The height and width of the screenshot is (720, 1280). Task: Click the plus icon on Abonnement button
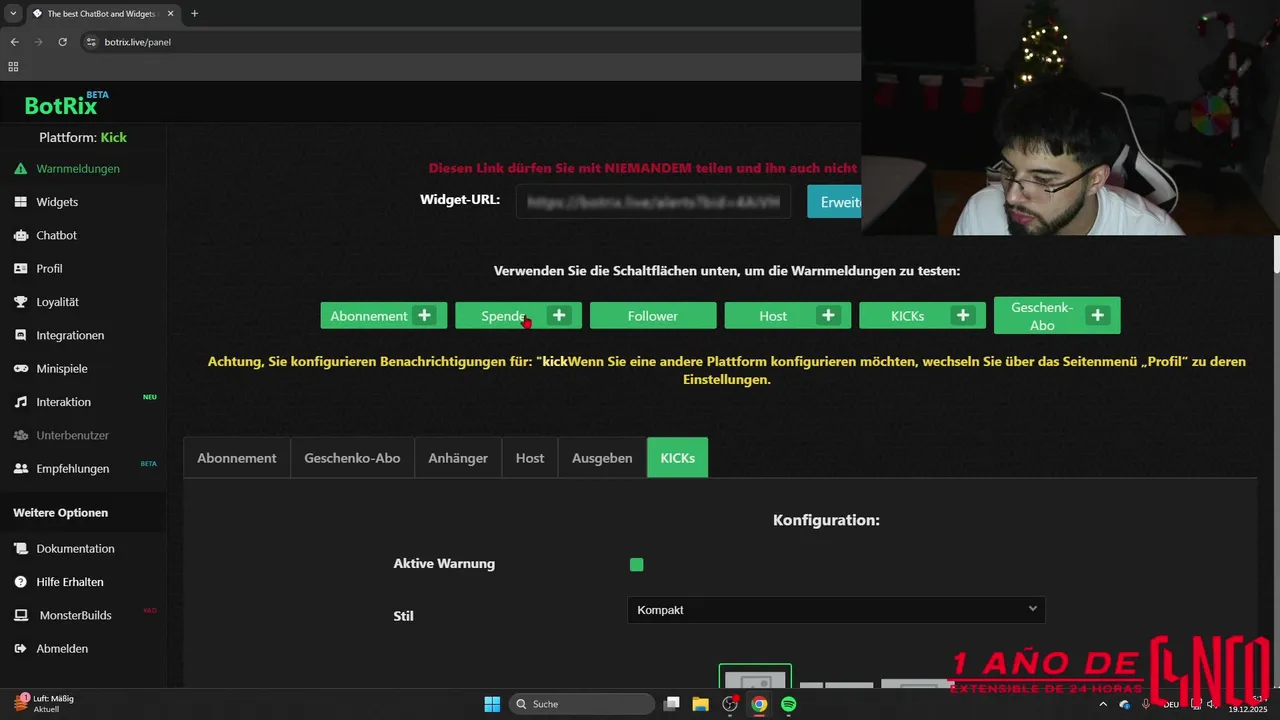[x=424, y=315]
